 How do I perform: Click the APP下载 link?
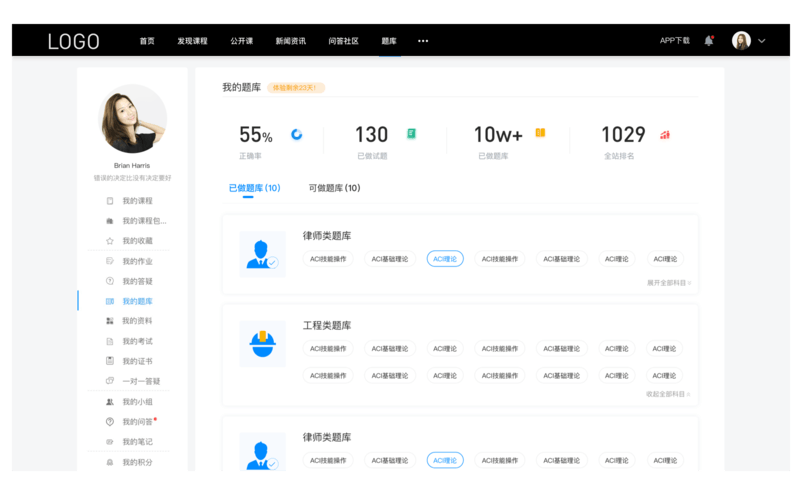click(x=674, y=41)
